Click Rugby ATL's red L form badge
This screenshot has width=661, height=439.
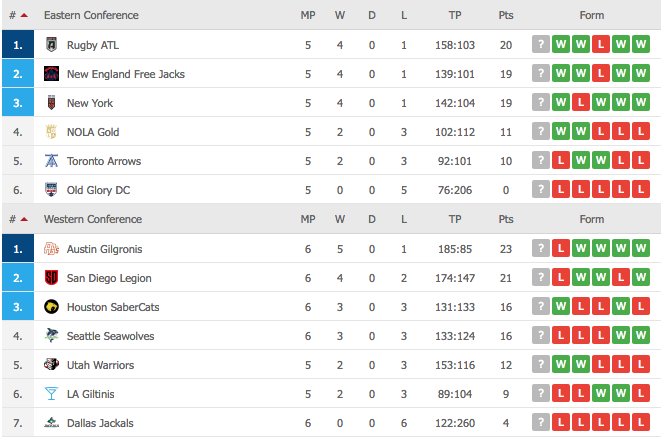(601, 44)
